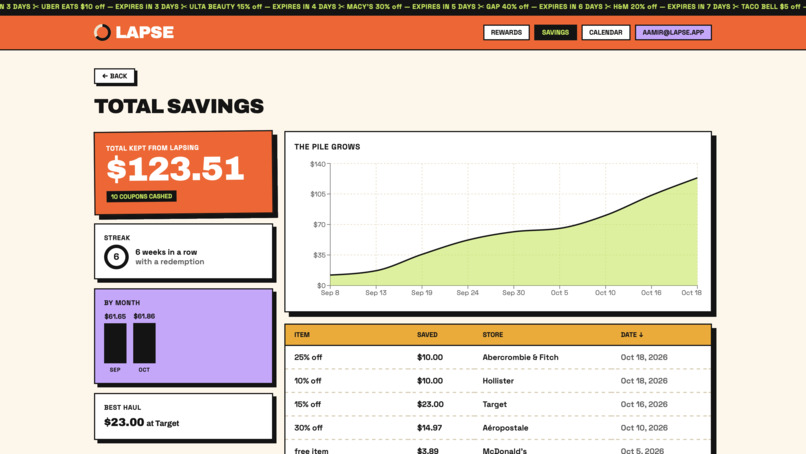Click the Oct bar in By Month
The width and height of the screenshot is (806, 454).
[144, 343]
